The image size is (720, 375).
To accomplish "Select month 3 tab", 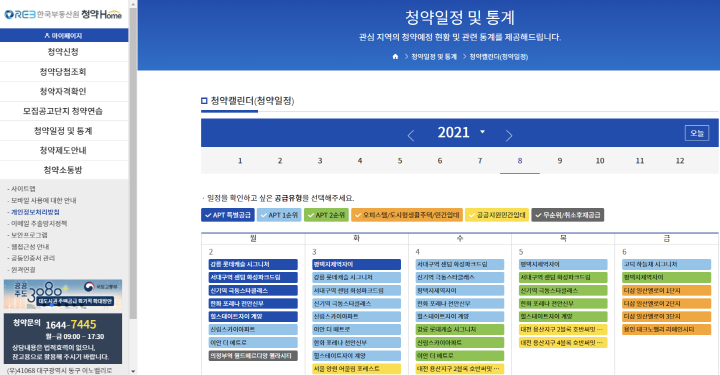I will [320, 161].
